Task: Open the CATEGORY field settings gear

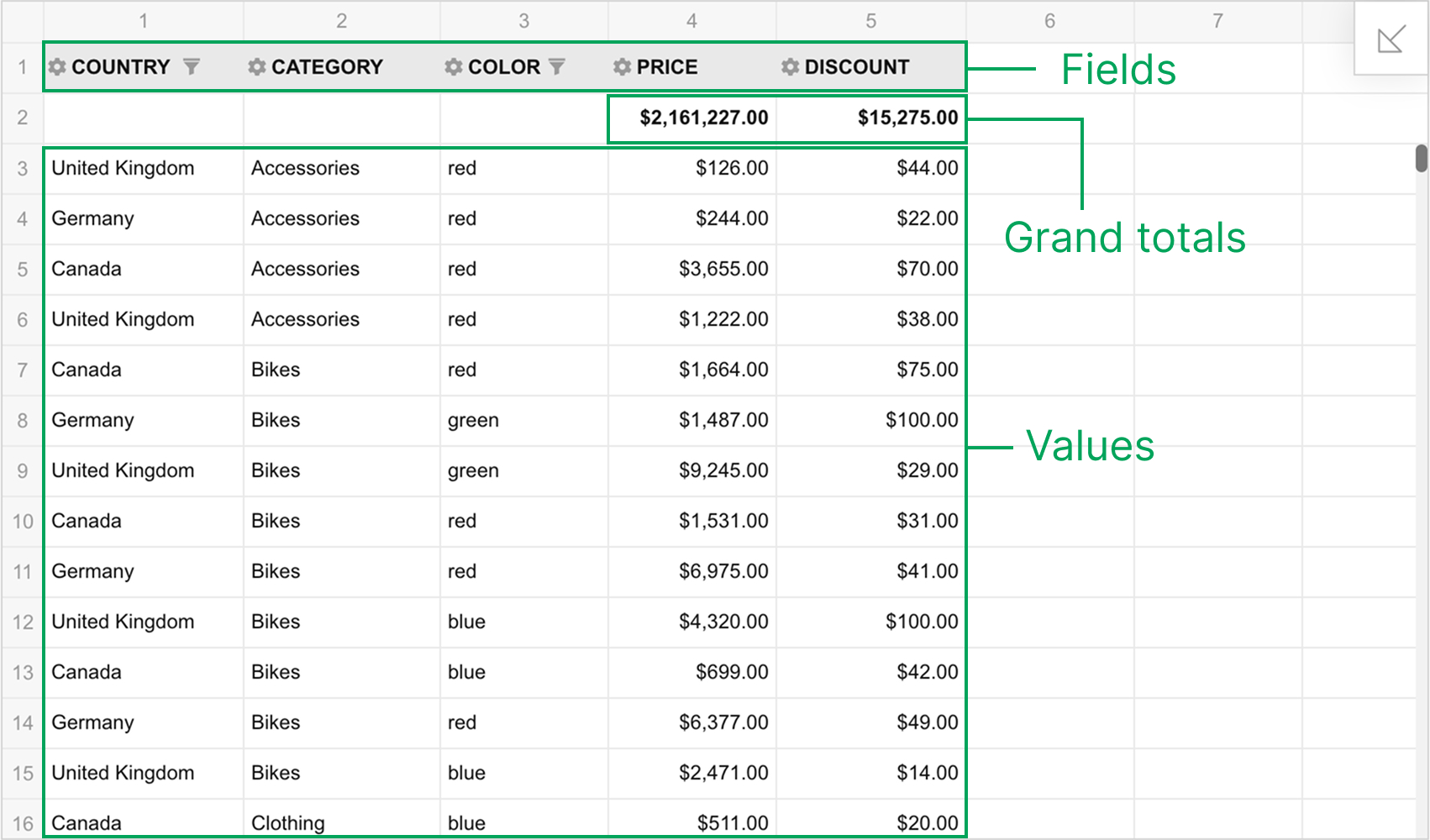Action: coord(256,66)
